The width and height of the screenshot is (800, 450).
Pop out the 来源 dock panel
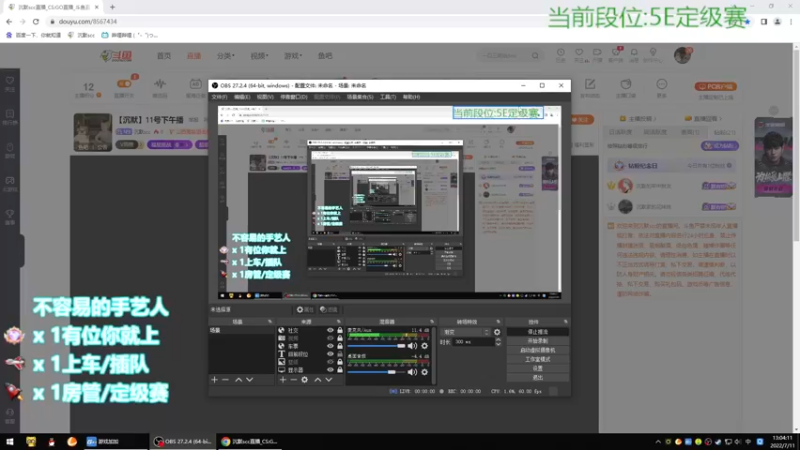(x=338, y=322)
